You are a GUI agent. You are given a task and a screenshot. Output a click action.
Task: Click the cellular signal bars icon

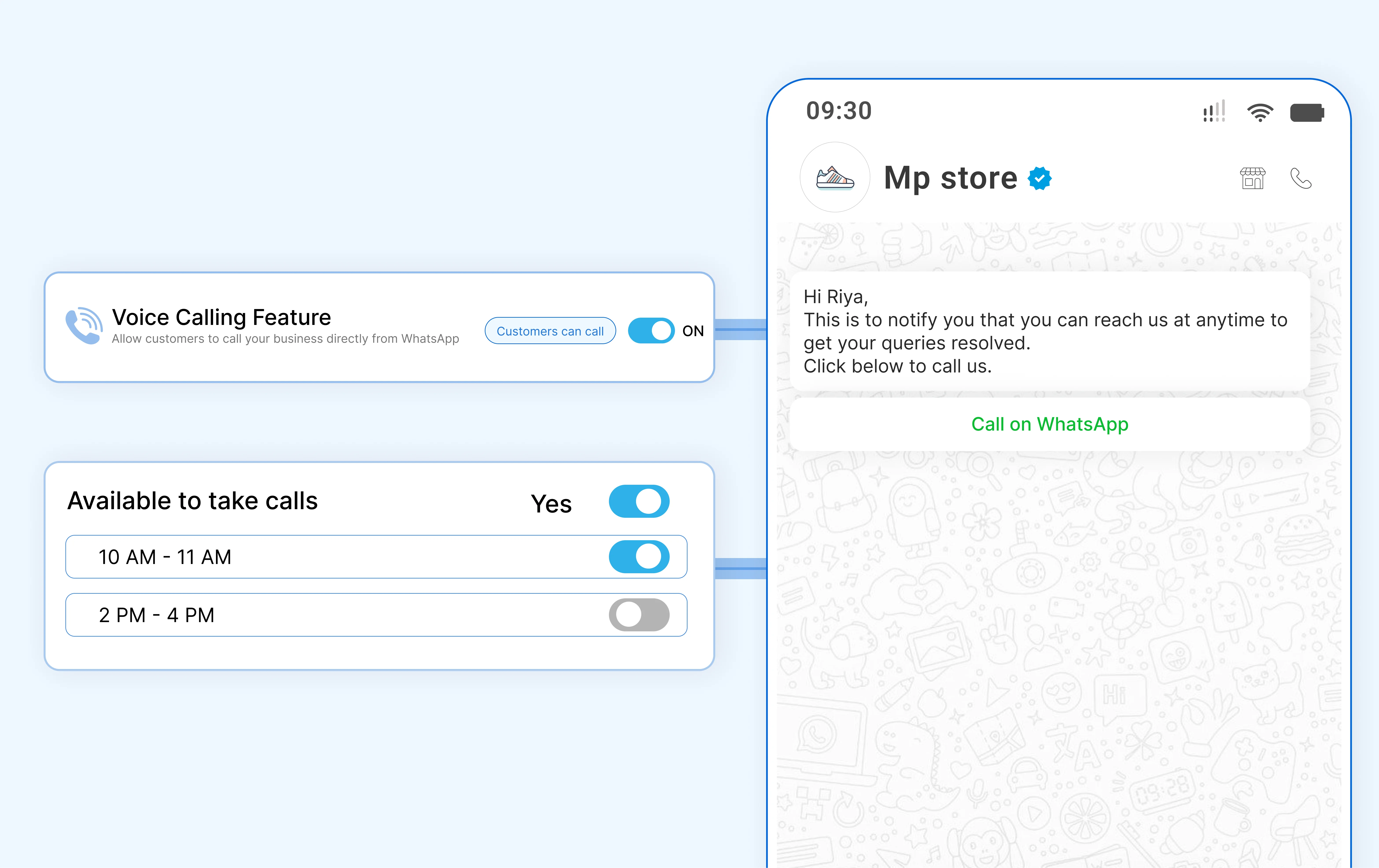point(1214,111)
